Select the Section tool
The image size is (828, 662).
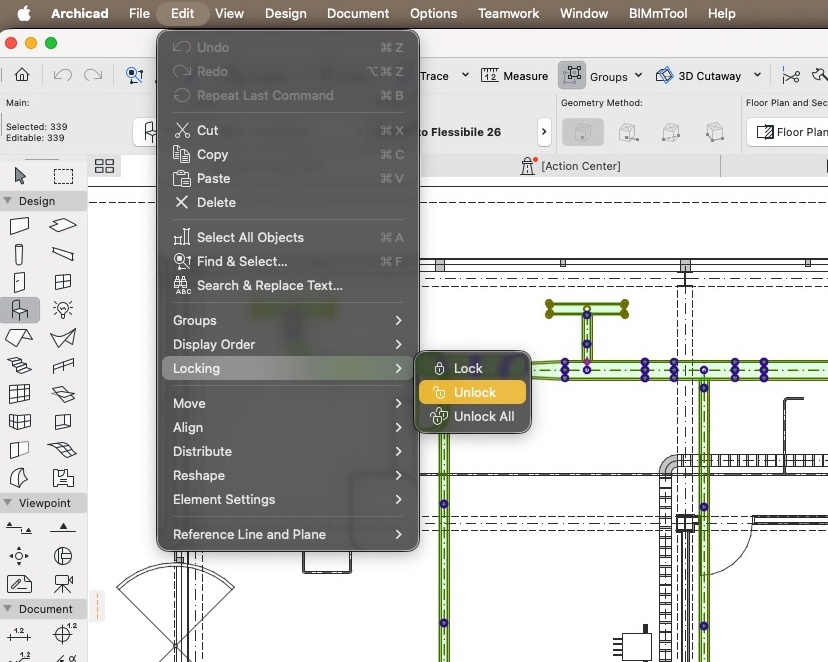point(19,528)
